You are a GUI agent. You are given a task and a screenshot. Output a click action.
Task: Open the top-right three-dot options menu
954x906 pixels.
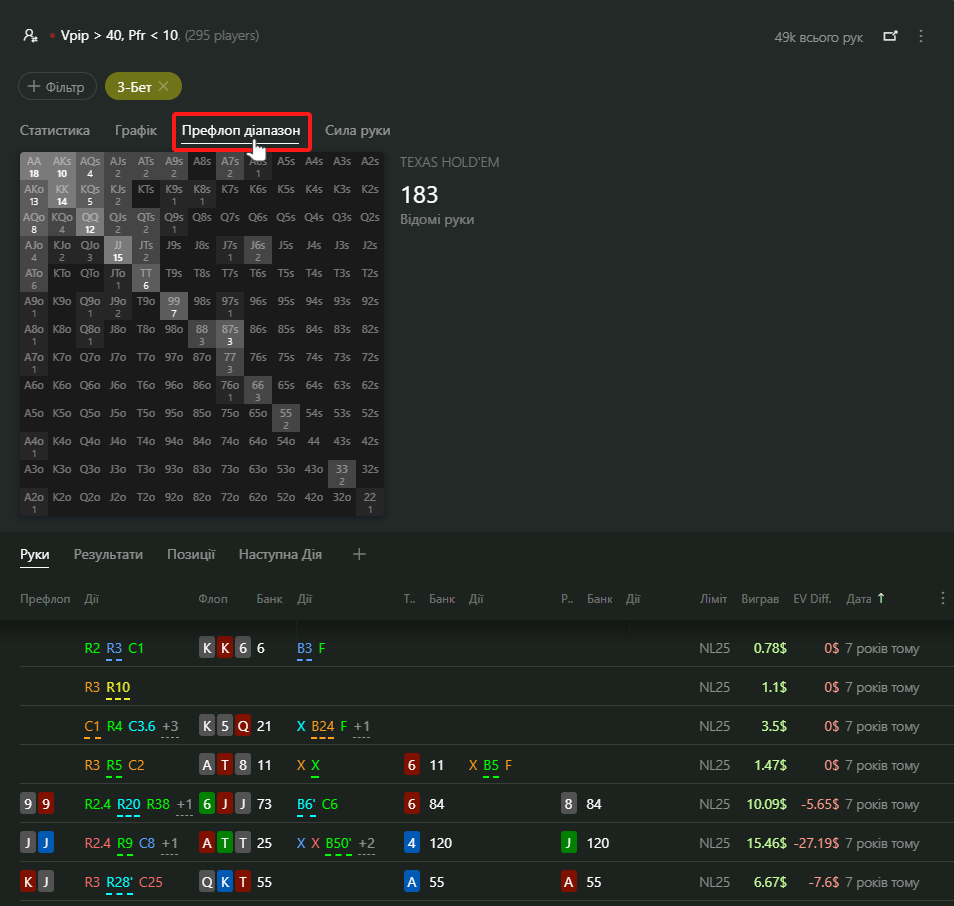point(921,37)
